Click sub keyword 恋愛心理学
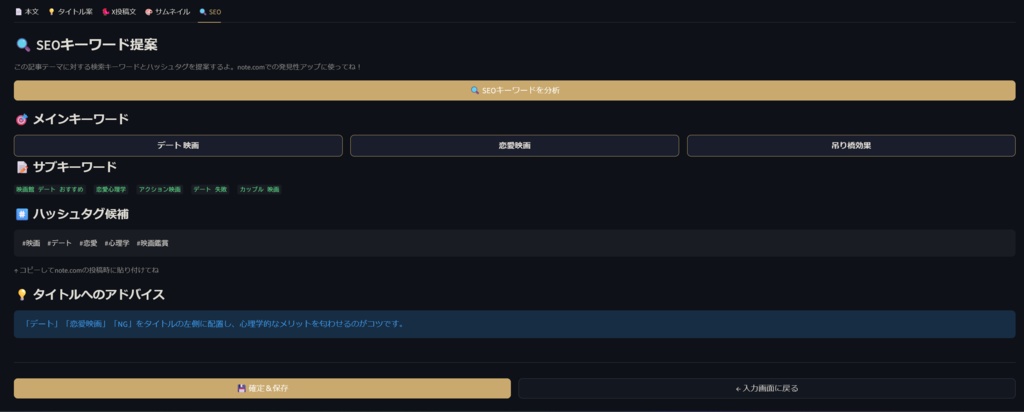The image size is (1024, 412). coord(111,189)
